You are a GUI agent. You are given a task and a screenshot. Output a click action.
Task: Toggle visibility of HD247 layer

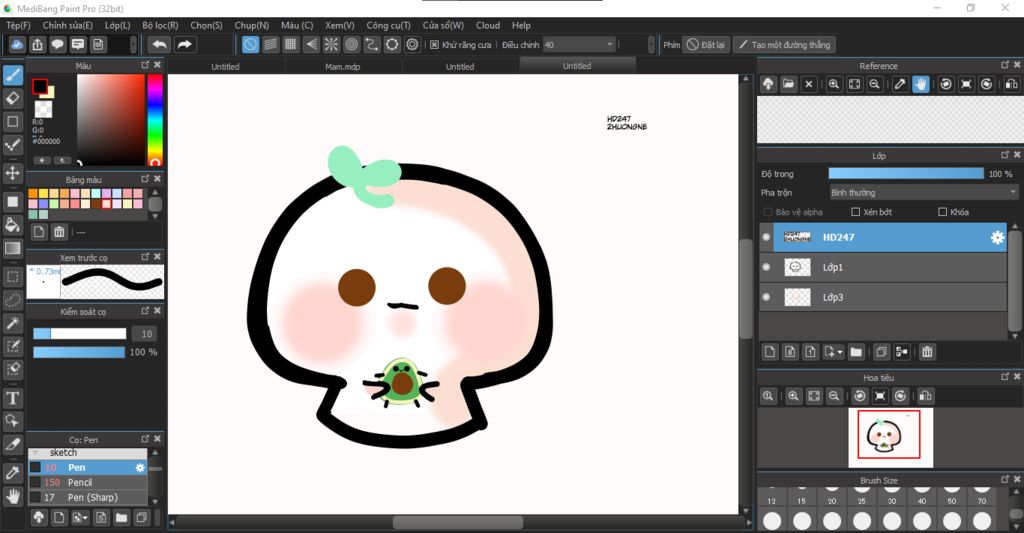[766, 237]
